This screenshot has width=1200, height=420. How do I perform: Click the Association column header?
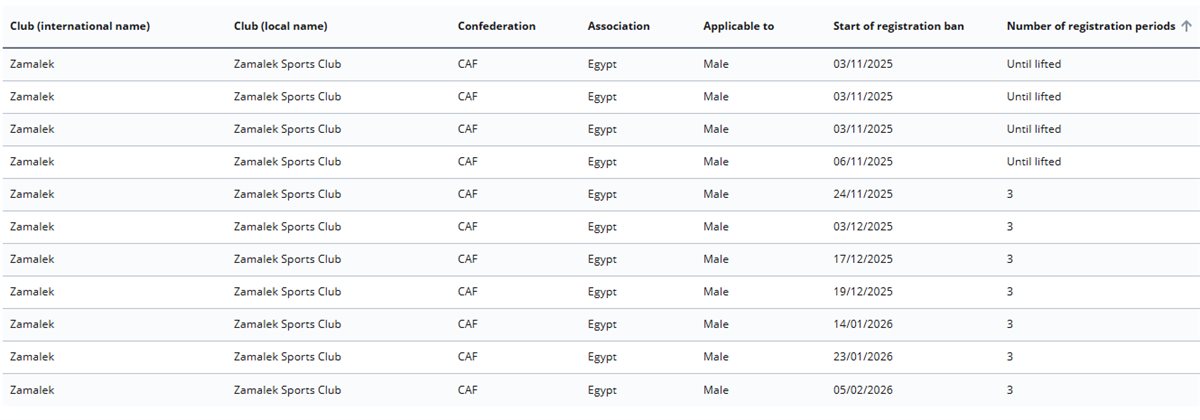(x=619, y=26)
